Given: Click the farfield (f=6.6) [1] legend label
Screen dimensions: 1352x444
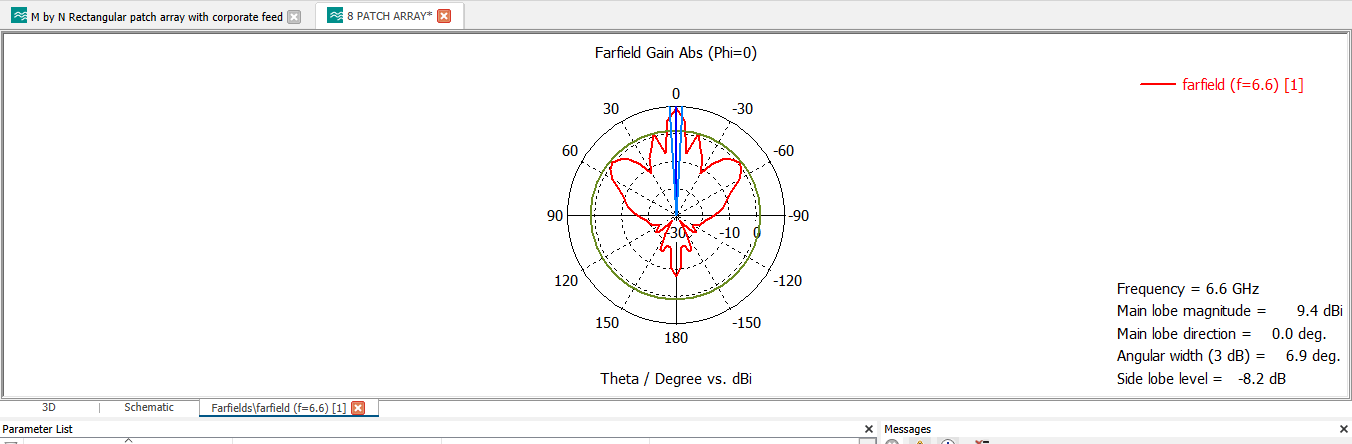Looking at the screenshot, I should pyautogui.click(x=1242, y=85).
